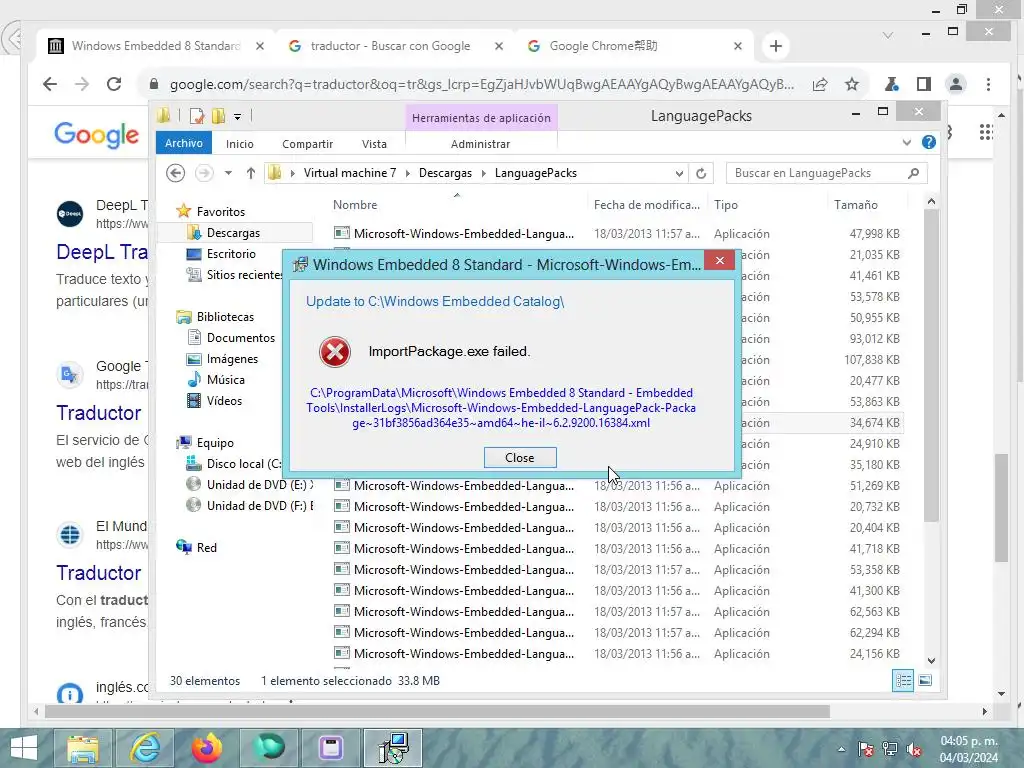Click the Google logo on search page

click(x=97, y=135)
